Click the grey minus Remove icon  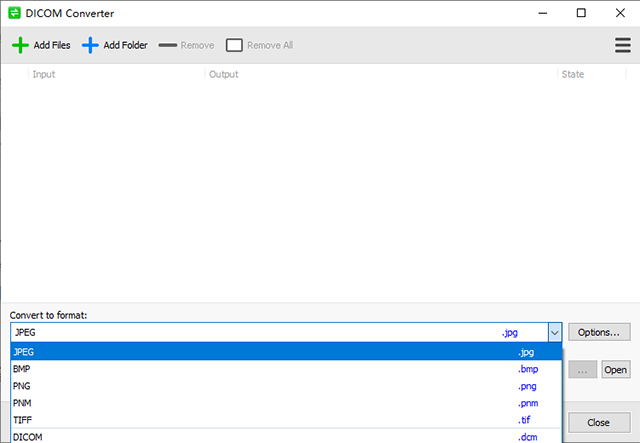tap(168, 45)
